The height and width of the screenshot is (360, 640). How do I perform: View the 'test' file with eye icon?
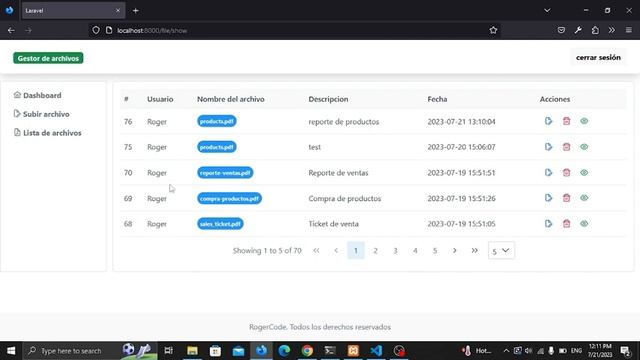[x=584, y=147]
